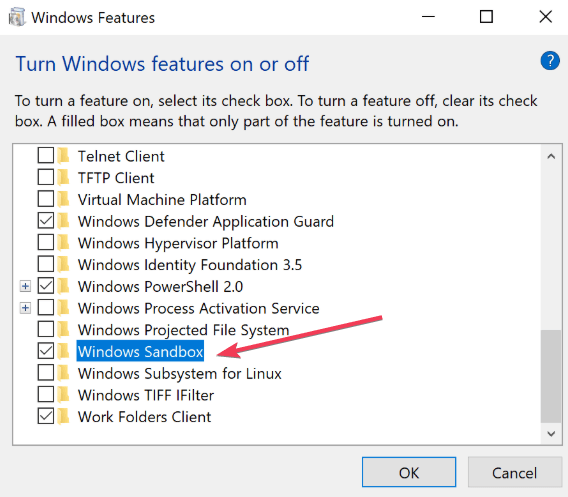Select Windows Projected File System label
The height and width of the screenshot is (497, 568).
pyautogui.click(x=183, y=330)
